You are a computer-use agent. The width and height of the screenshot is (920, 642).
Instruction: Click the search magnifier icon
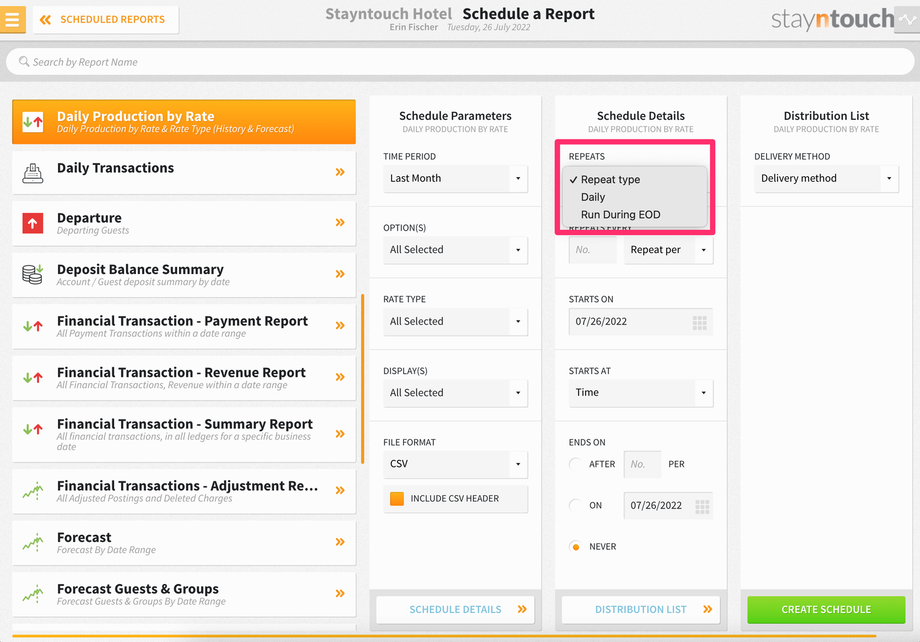[x=24, y=62]
